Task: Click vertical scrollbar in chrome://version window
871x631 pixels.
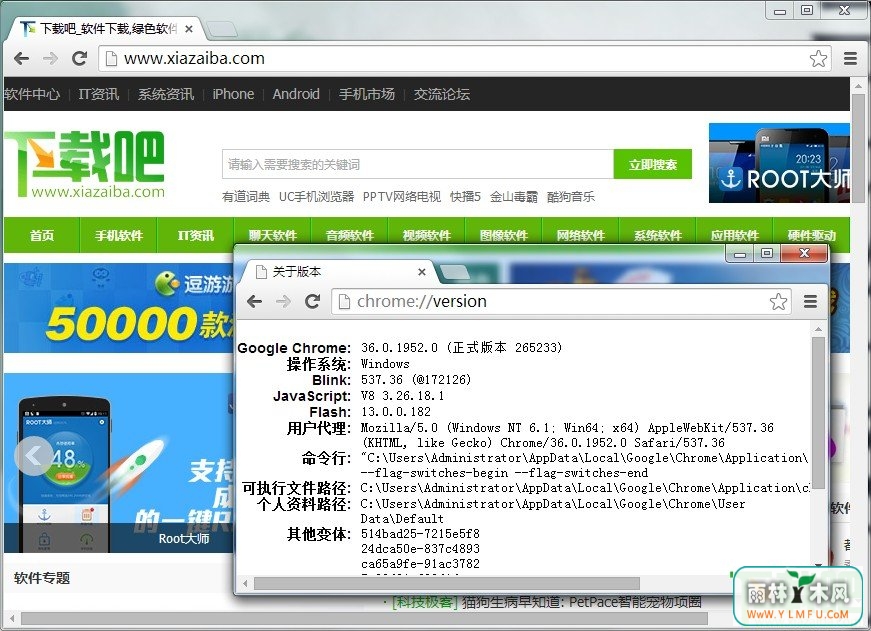Action: (x=818, y=412)
